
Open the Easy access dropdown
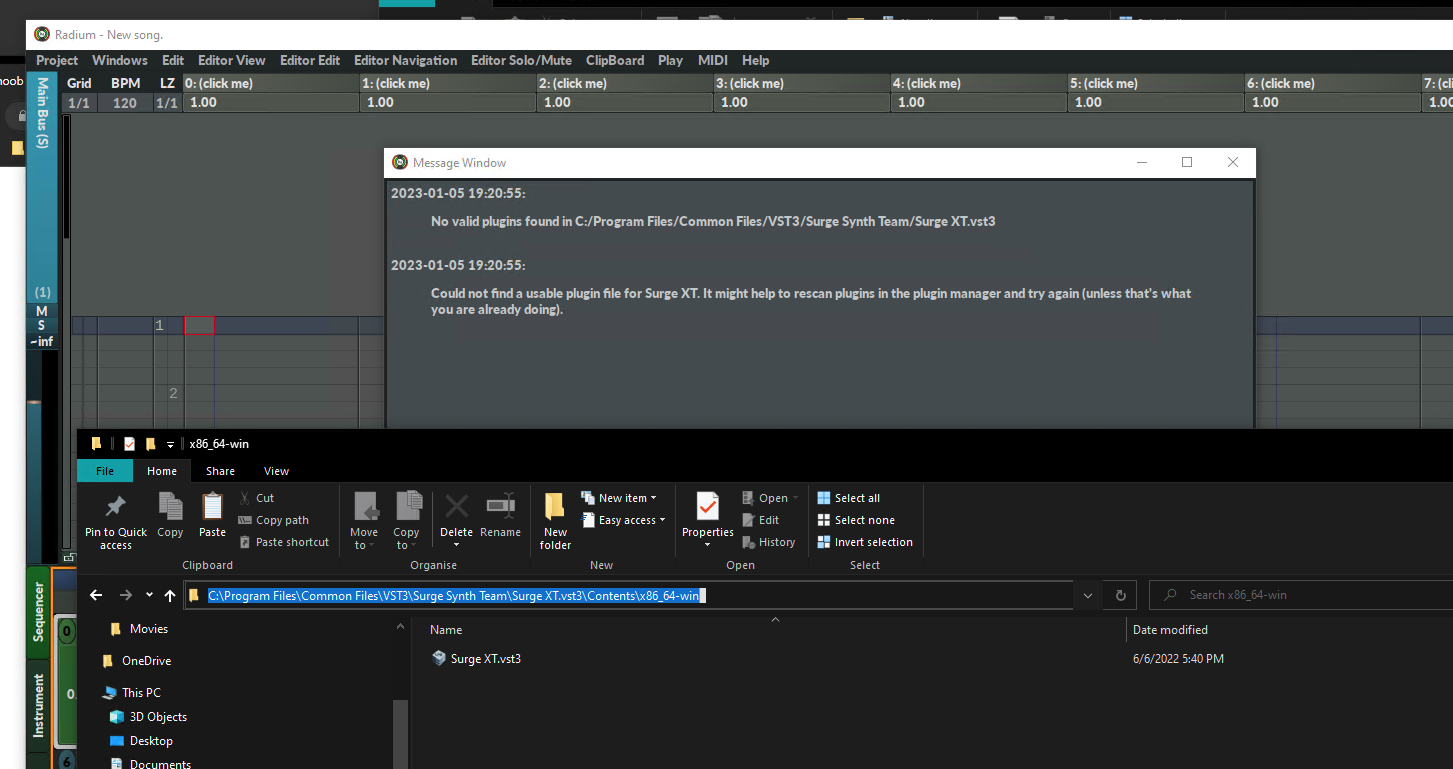pos(624,519)
